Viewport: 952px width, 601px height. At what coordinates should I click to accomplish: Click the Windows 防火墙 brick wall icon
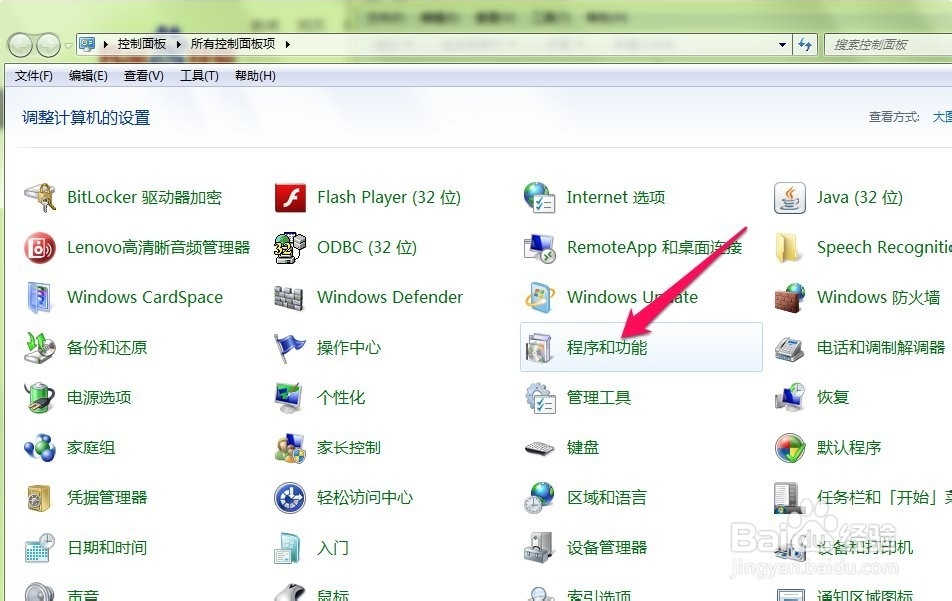point(790,297)
